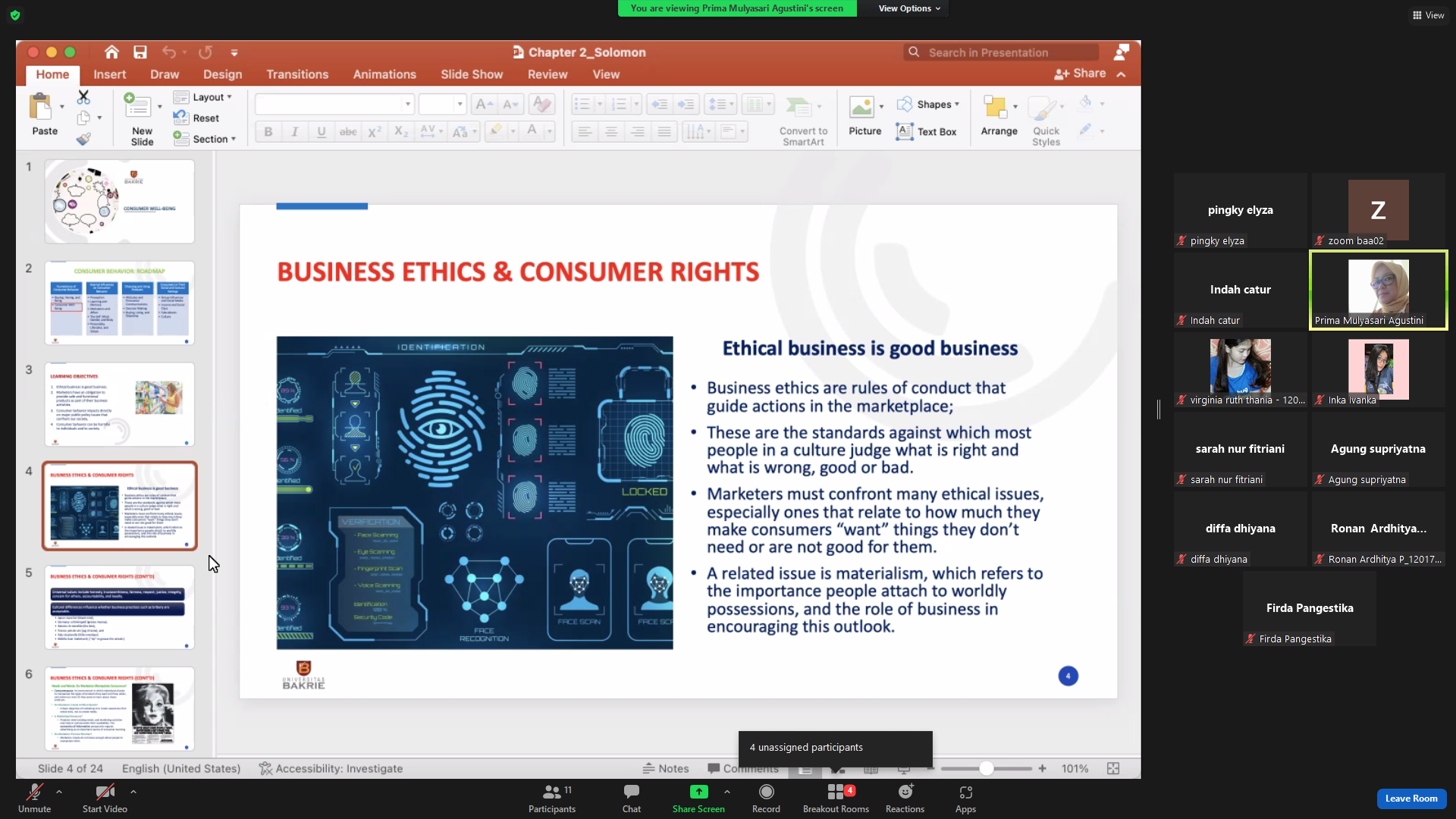Viewport: 1456px width, 819px height.
Task: Toggle the Notes pane
Action: point(665,768)
